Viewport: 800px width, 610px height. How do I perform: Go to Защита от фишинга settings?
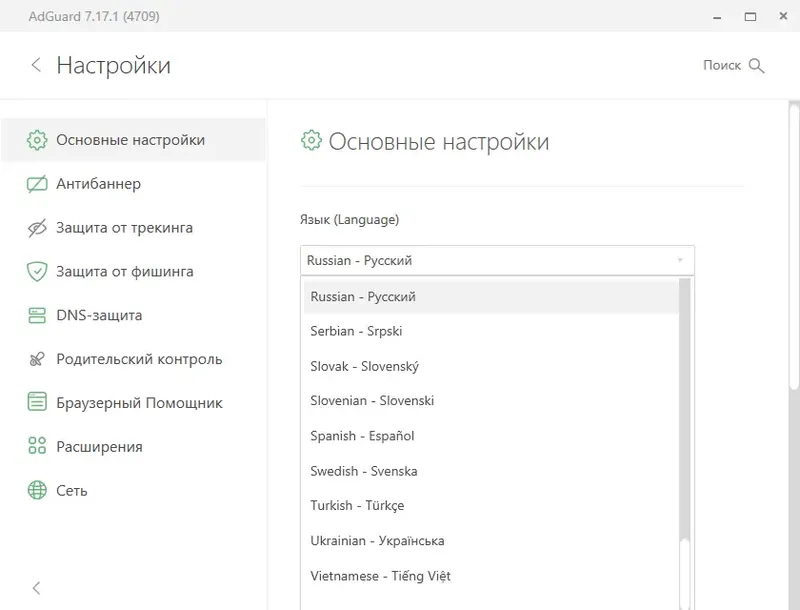point(134,271)
